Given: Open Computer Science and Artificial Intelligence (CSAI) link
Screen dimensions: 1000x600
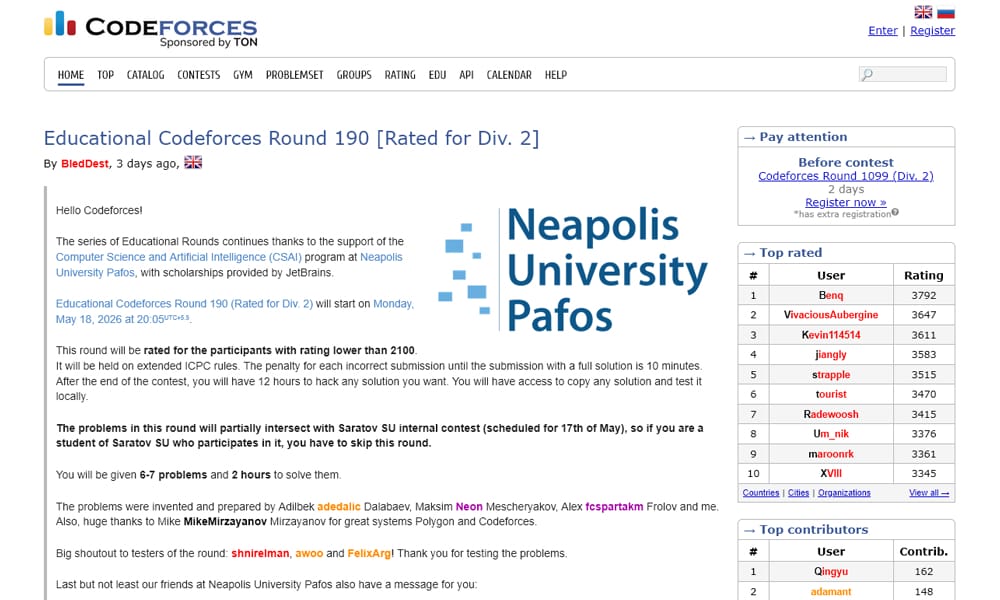Looking at the screenshot, I should point(179,257).
